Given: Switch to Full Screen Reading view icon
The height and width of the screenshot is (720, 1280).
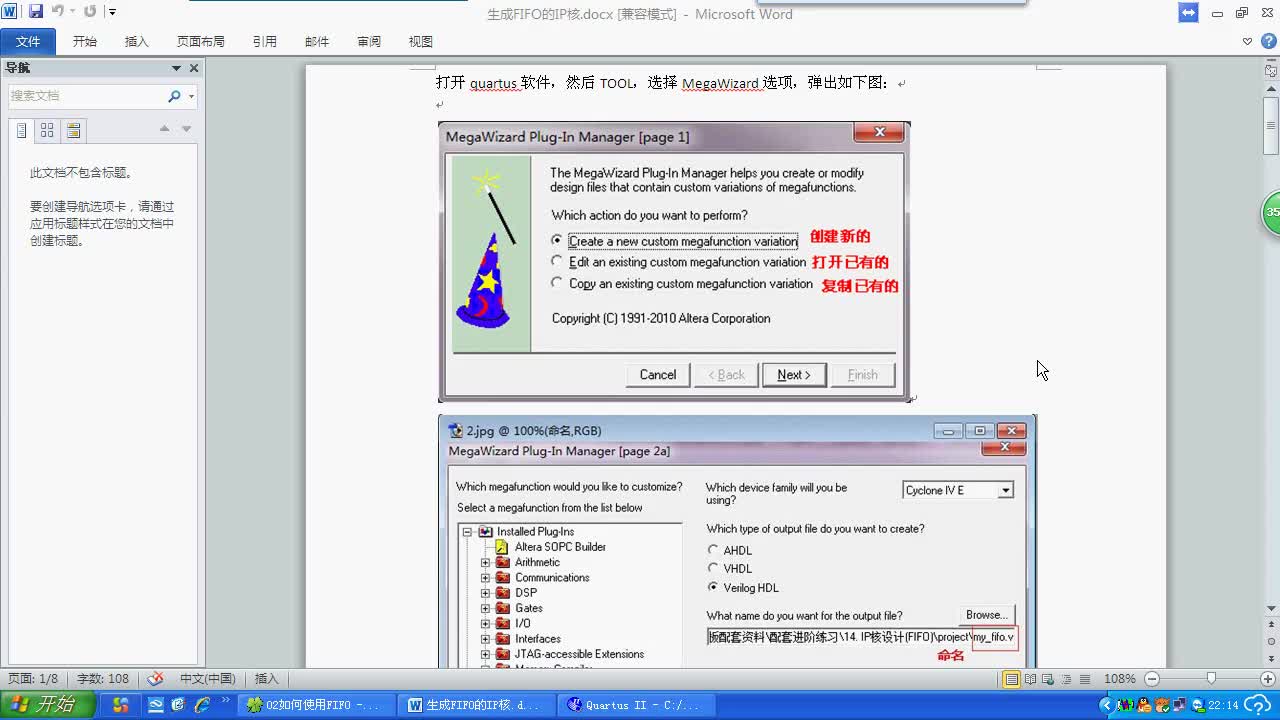Looking at the screenshot, I should 1030,679.
